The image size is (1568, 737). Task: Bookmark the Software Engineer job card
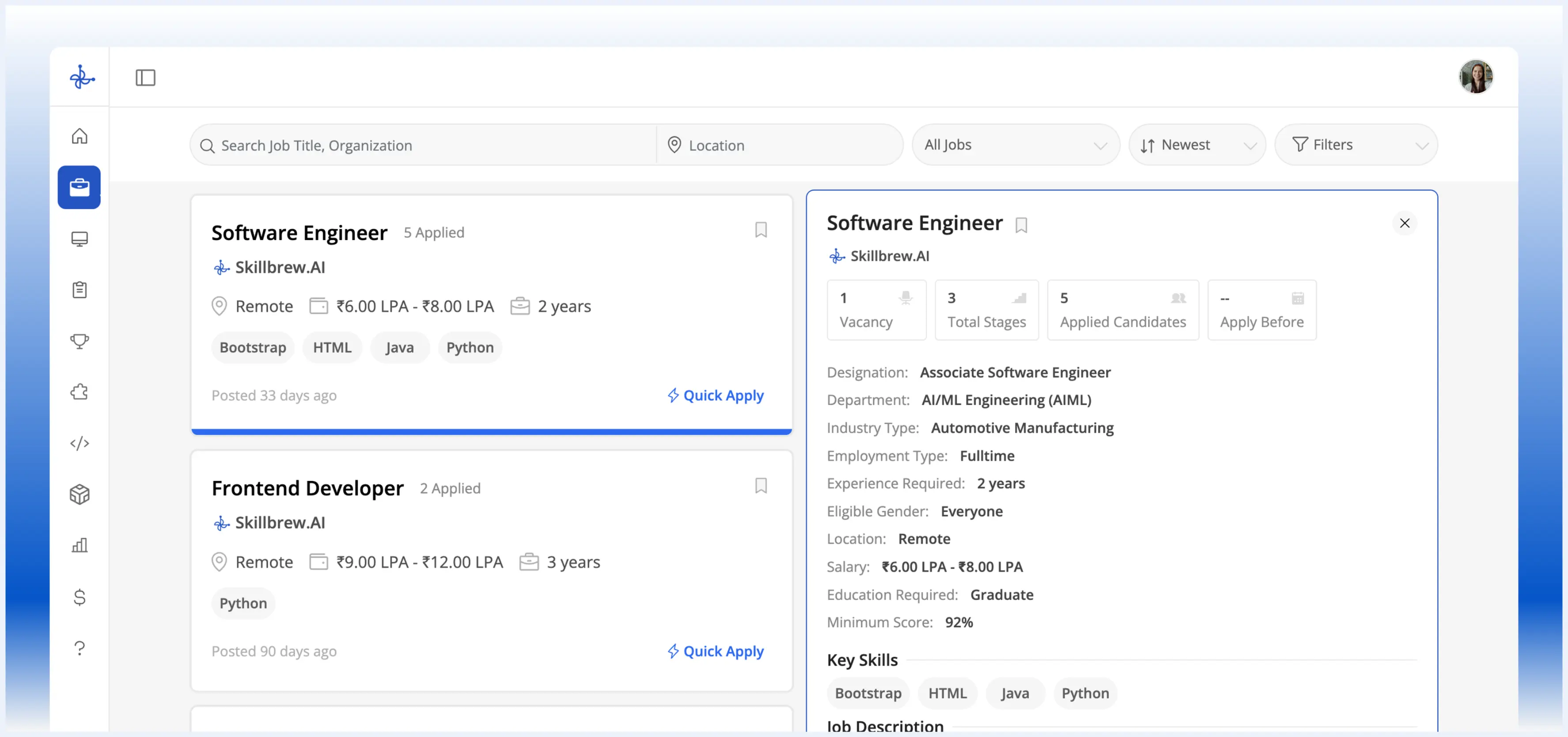click(x=760, y=230)
